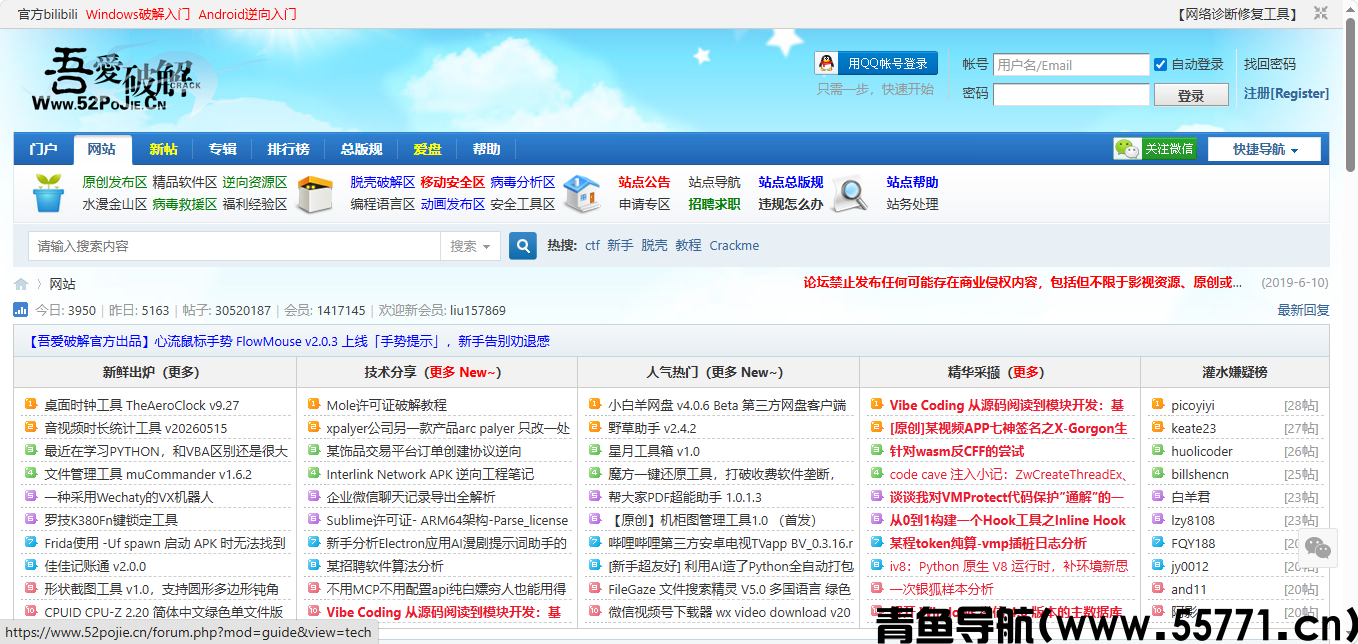Image resolution: width=1358 pixels, height=644 pixels.
Task: Click the forum ban notice text link
Action: coord(1023,283)
